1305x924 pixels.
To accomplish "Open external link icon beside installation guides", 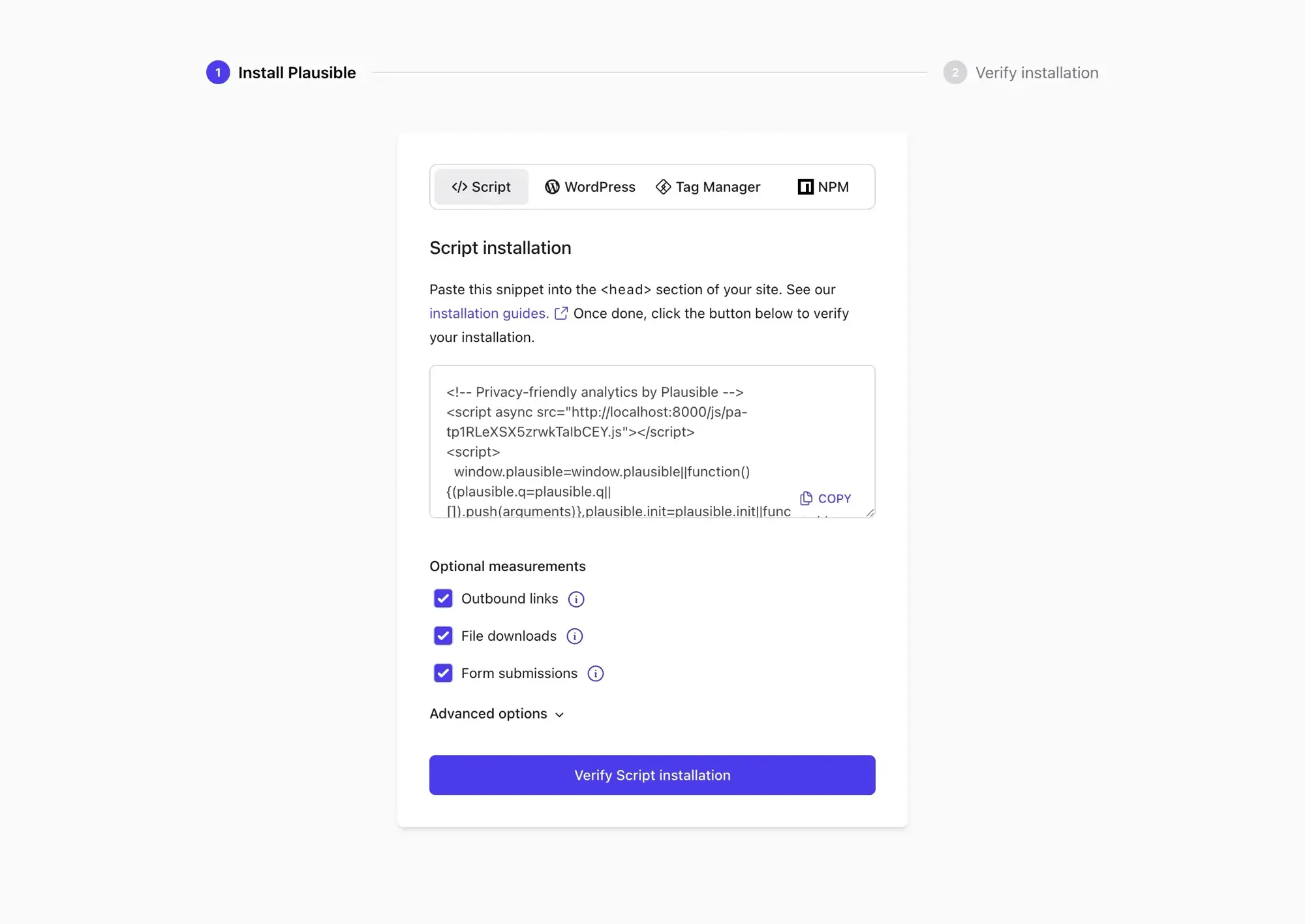I will pyautogui.click(x=560, y=313).
